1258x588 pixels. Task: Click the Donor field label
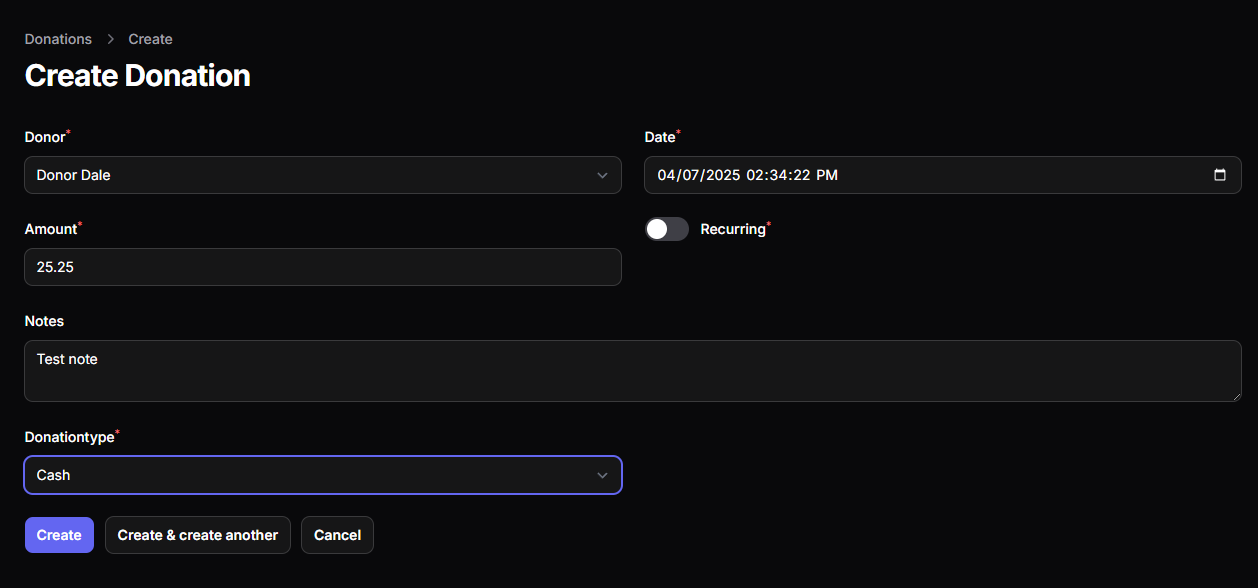pyautogui.click(x=44, y=137)
